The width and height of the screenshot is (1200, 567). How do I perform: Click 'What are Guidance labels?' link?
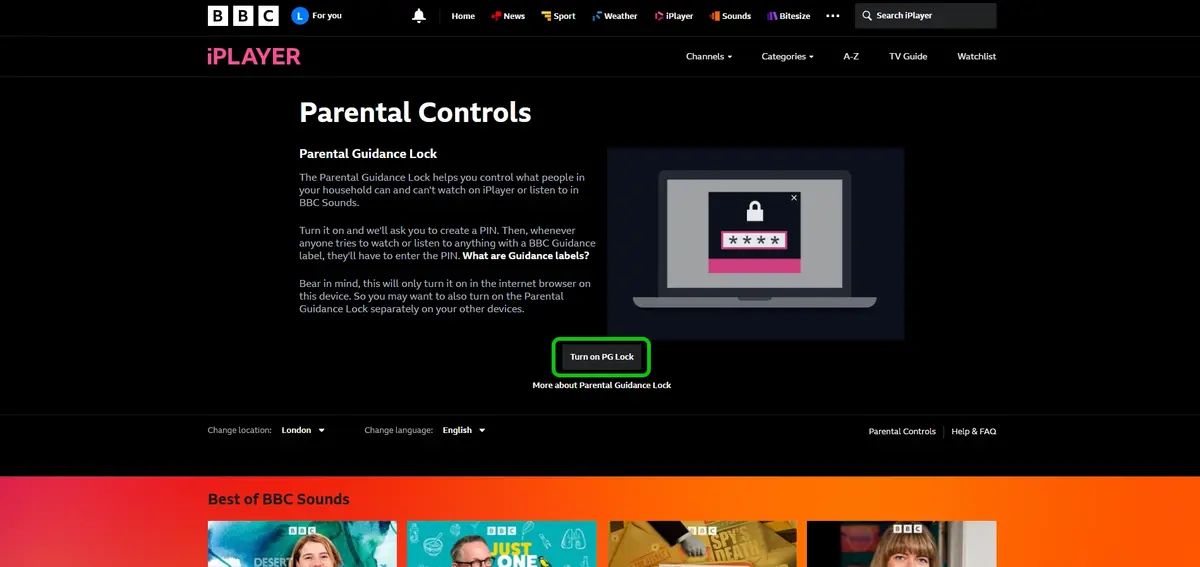point(526,255)
